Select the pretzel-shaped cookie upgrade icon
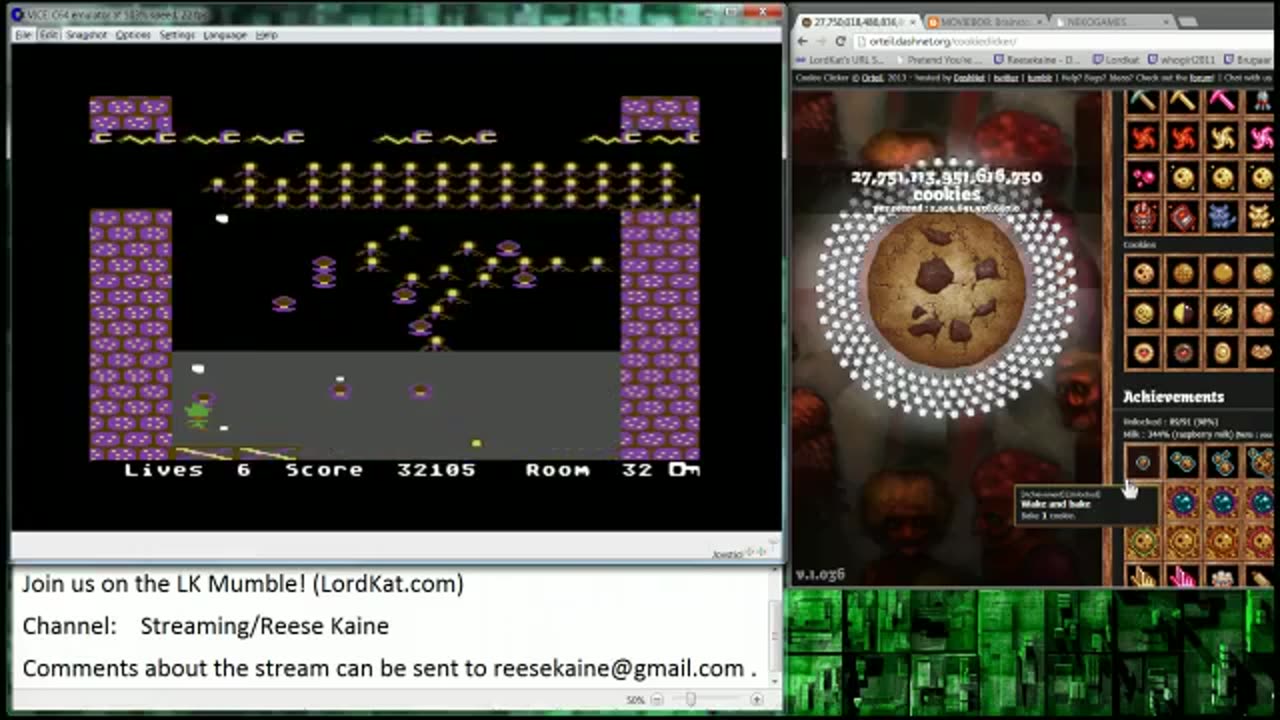Image resolution: width=1280 pixels, height=720 pixels. point(1261,352)
